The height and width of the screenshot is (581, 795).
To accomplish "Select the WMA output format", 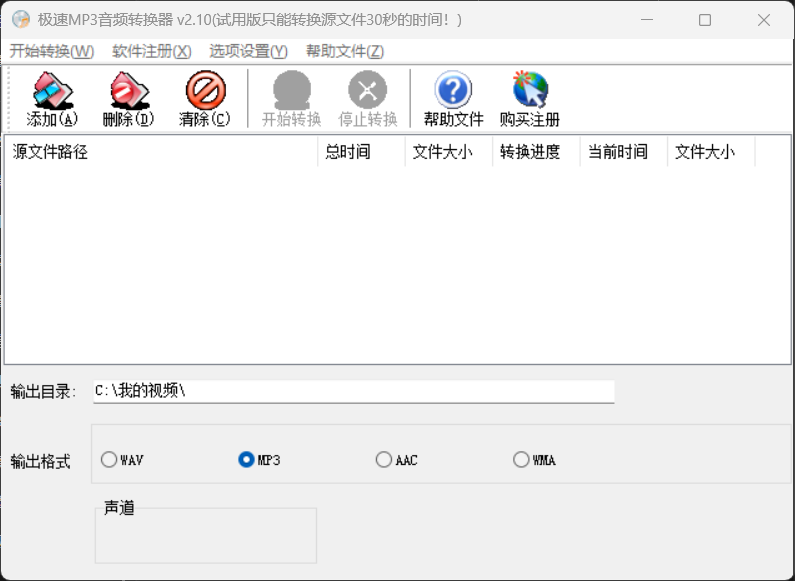I will [x=534, y=460].
